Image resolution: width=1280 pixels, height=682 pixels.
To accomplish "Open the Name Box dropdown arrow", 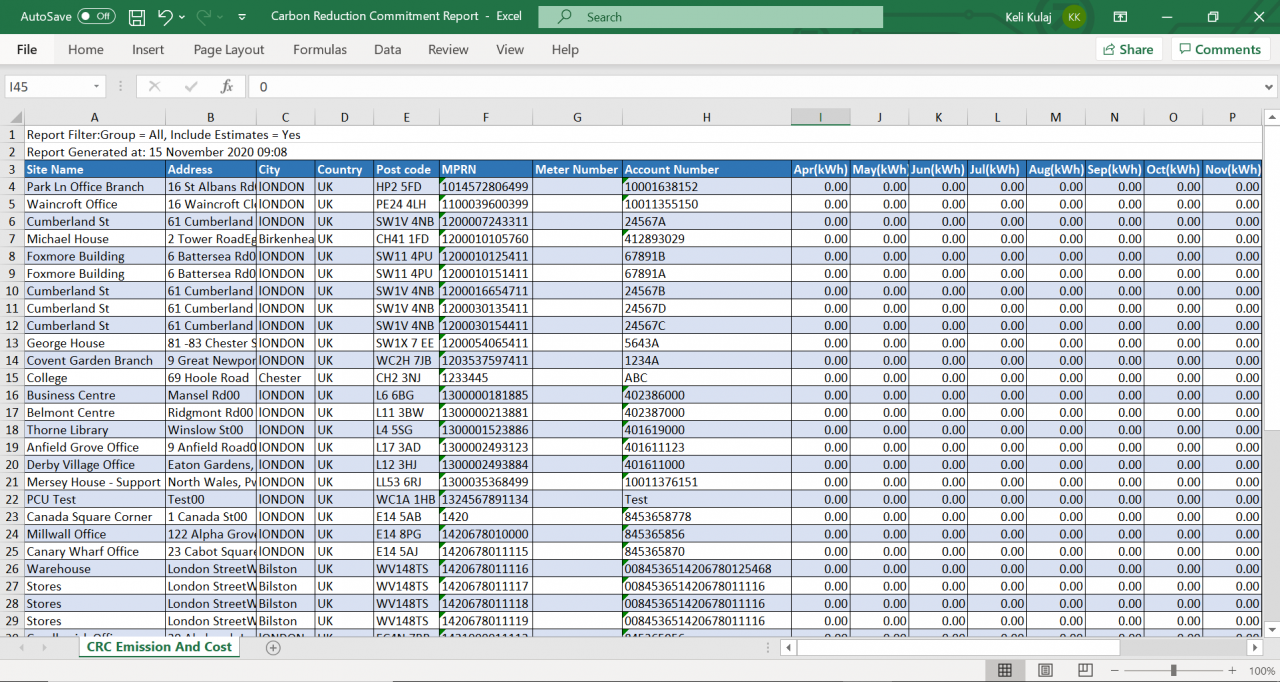I will click(x=96, y=86).
